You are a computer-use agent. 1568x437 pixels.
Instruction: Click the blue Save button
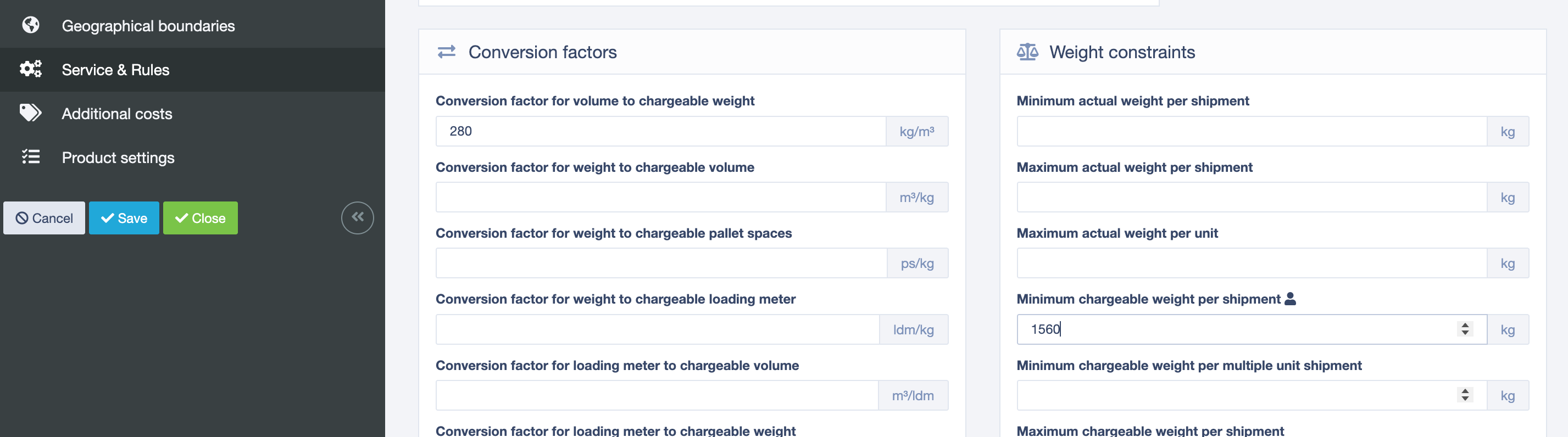[x=124, y=218]
